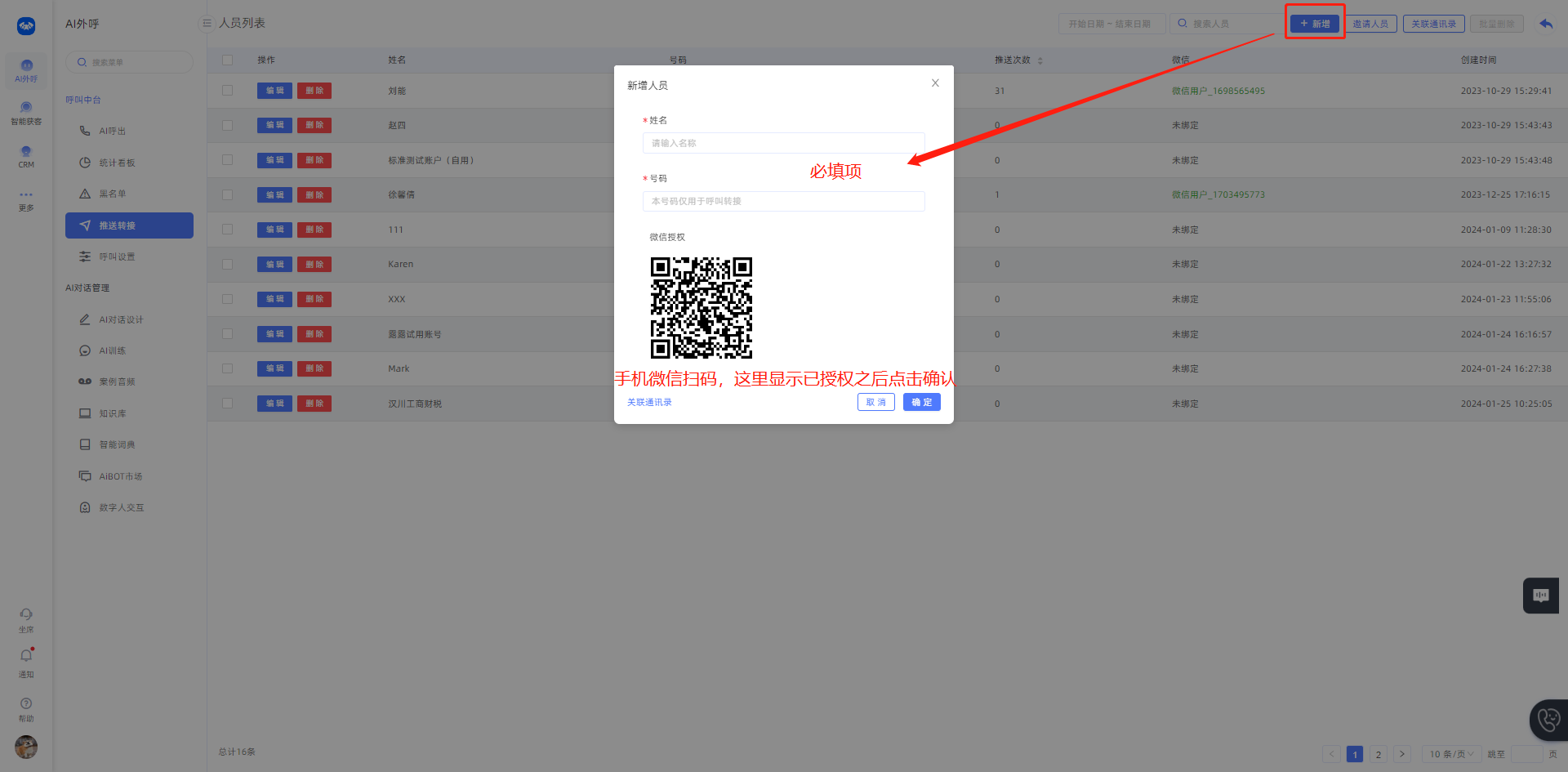Click the 微信用户_1698565495 cell
The image size is (1568, 772).
(x=1218, y=91)
